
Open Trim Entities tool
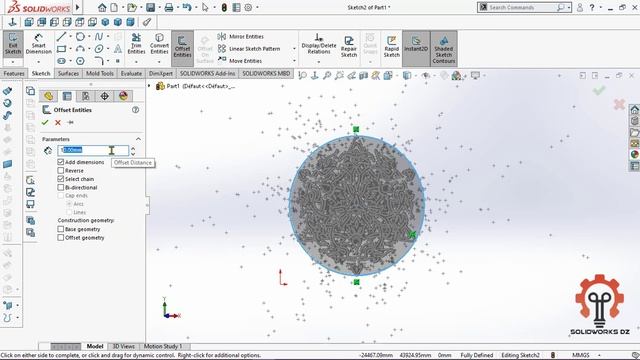[x=136, y=44]
